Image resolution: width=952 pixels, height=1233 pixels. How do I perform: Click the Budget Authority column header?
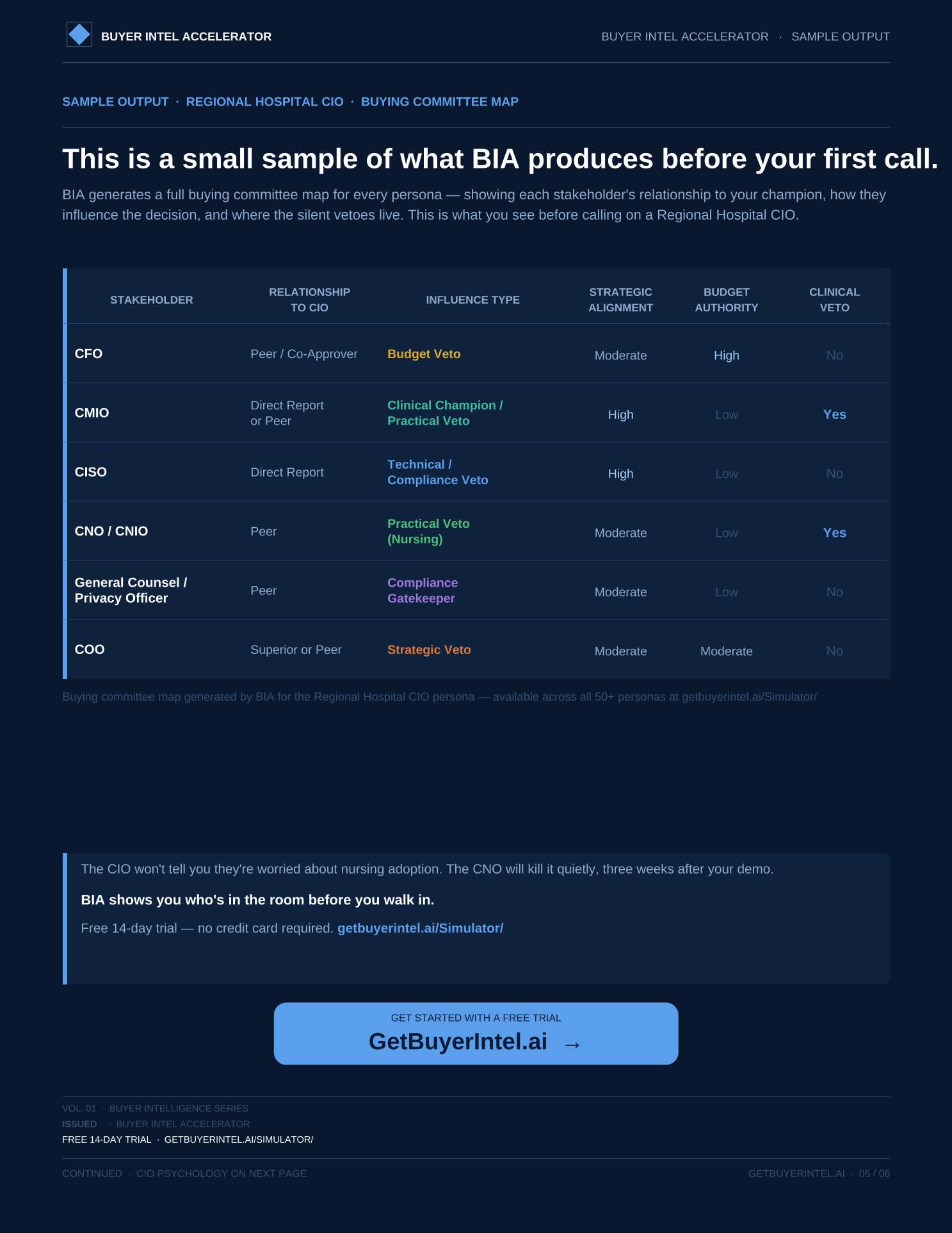pos(727,300)
